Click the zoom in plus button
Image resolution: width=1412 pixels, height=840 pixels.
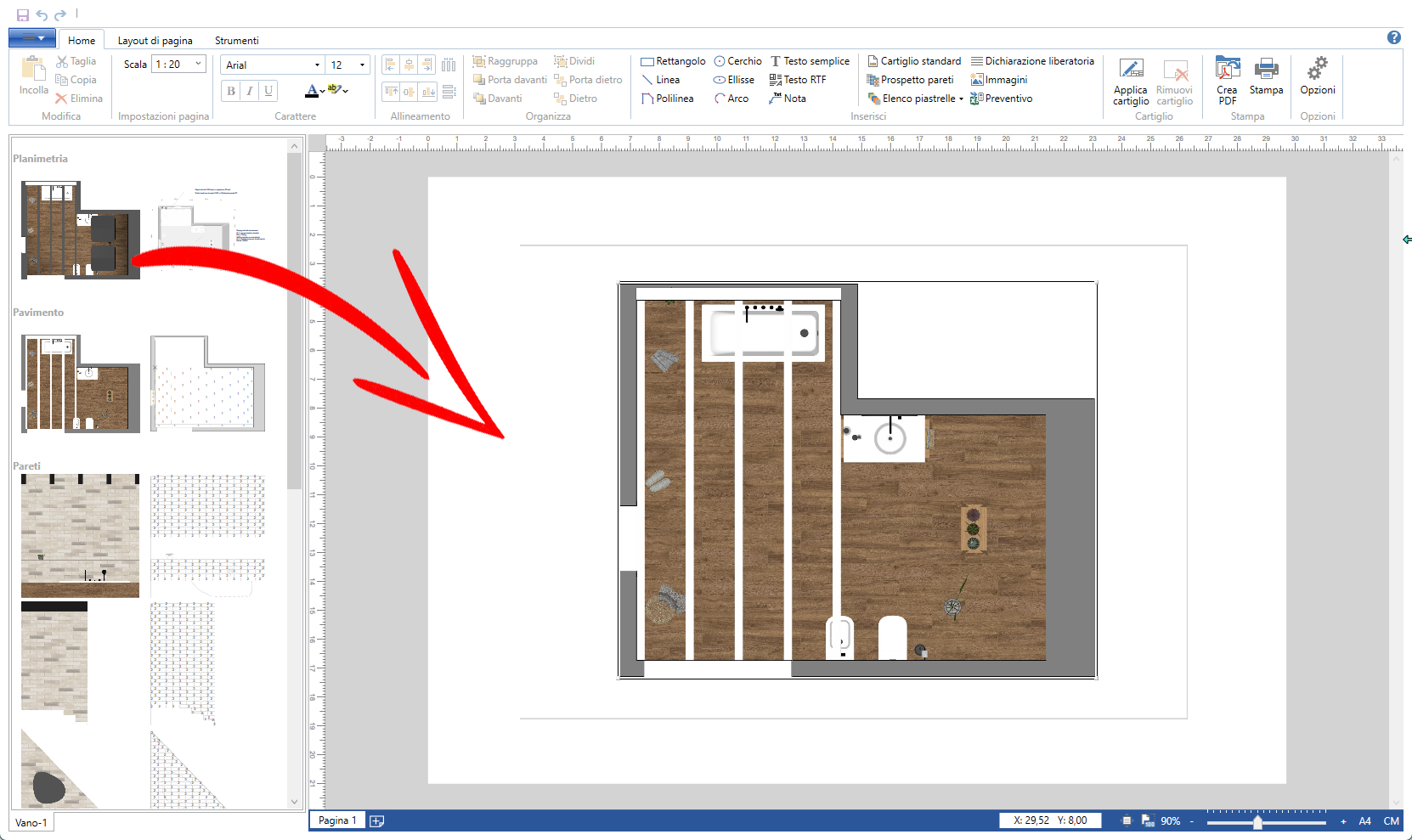(x=1343, y=821)
